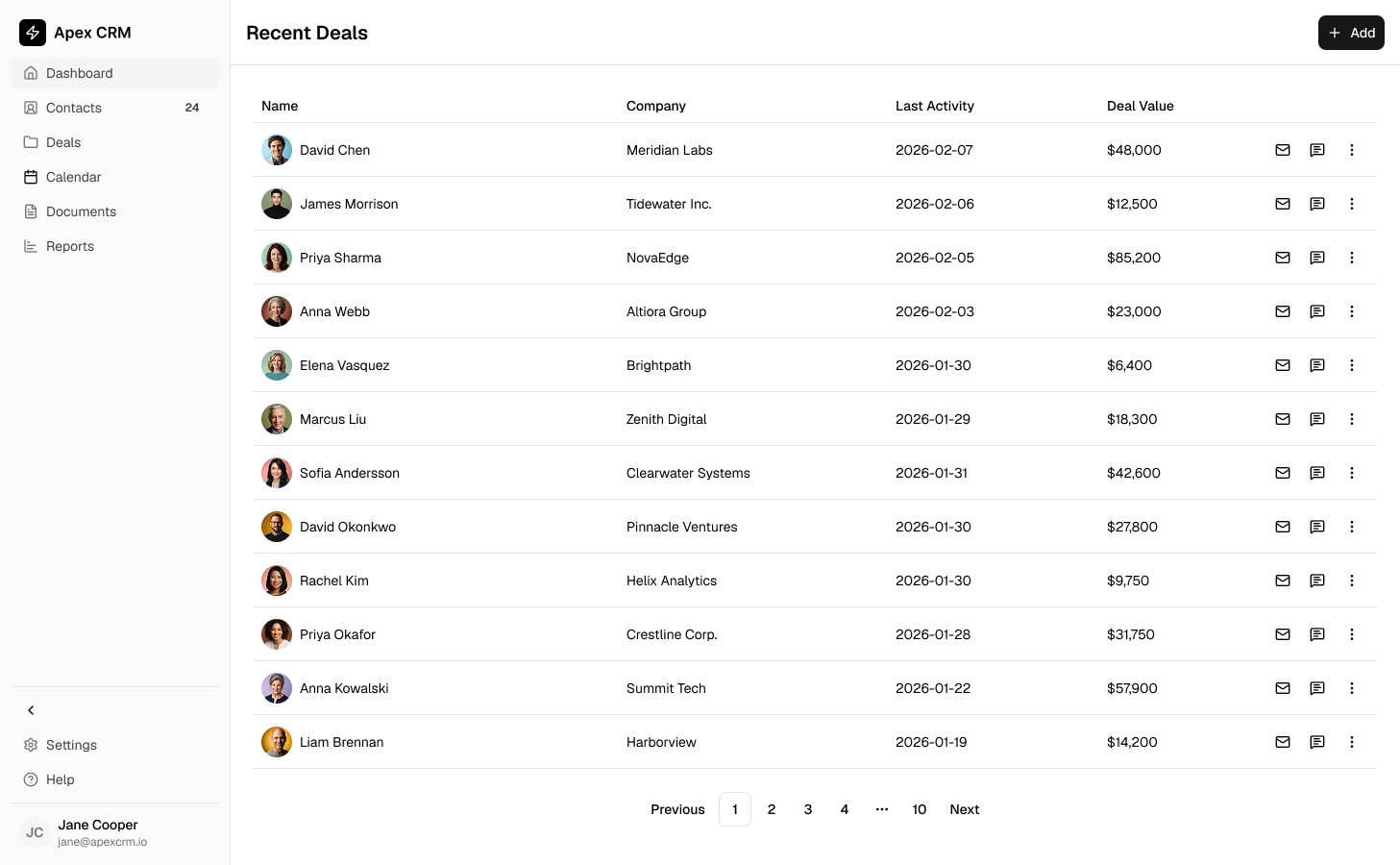The width and height of the screenshot is (1400, 865).
Task: Go to the Next page of deals
Action: pyautogui.click(x=964, y=809)
